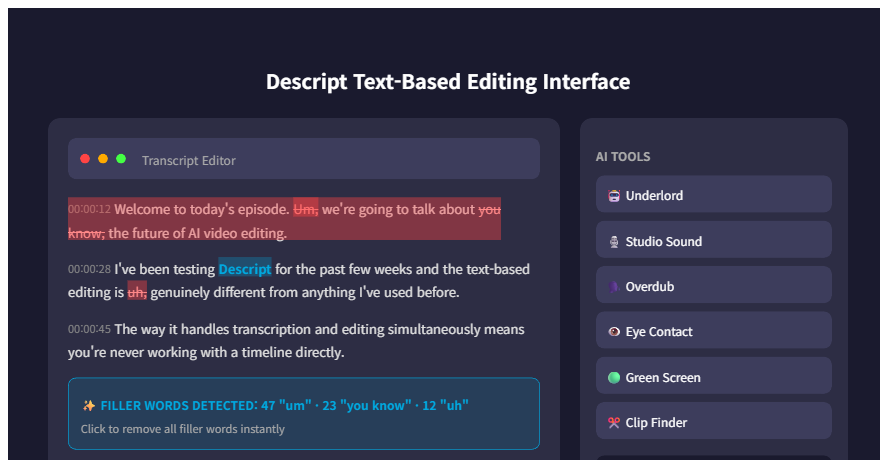Click the 00:00:45 timestamp
Screen dimensions: 880x460
[x=89, y=329]
